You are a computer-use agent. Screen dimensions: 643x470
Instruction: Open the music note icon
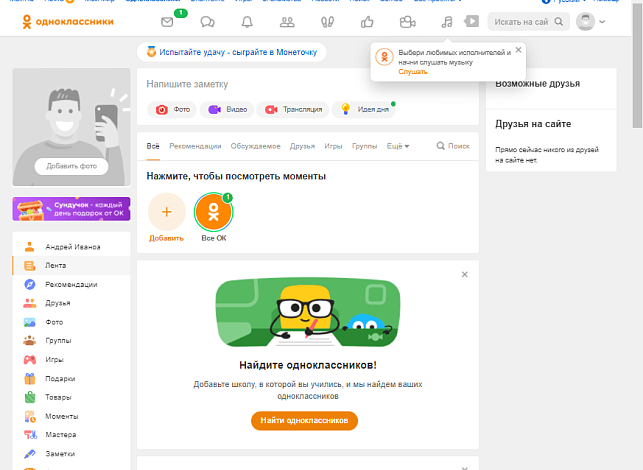pos(447,21)
